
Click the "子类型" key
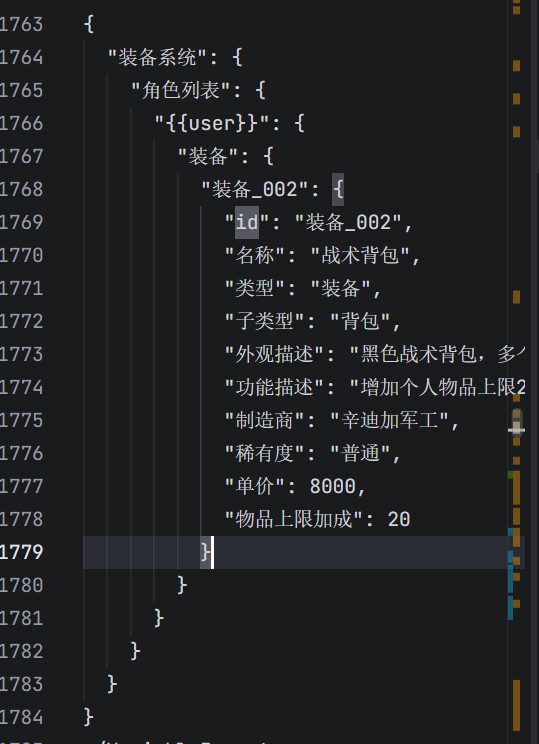264,322
